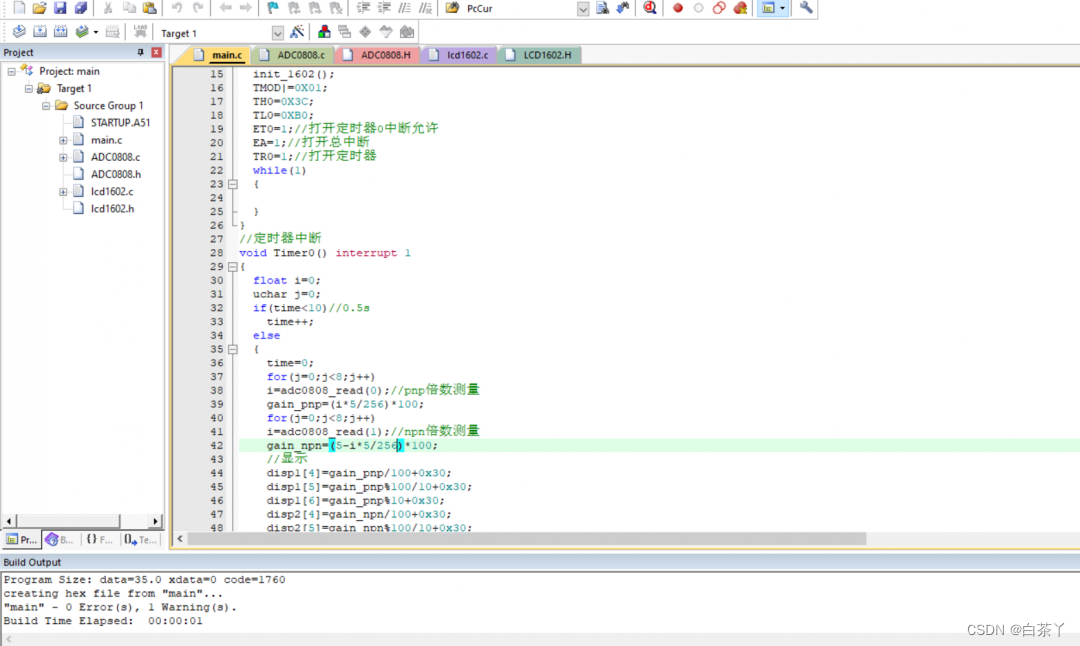The width and height of the screenshot is (1080, 646).
Task: Open the PcCur find dropdown arrow
Action: (x=583, y=9)
